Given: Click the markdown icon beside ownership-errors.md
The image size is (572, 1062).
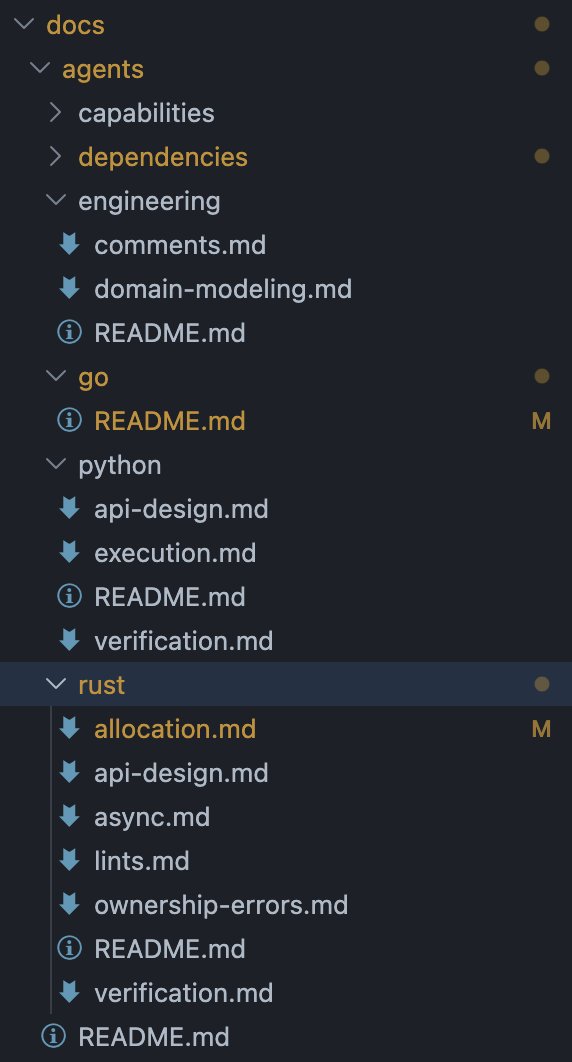Looking at the screenshot, I should [x=69, y=905].
